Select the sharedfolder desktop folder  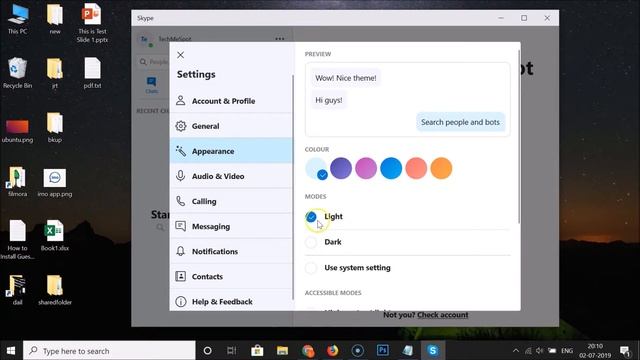click(55, 290)
